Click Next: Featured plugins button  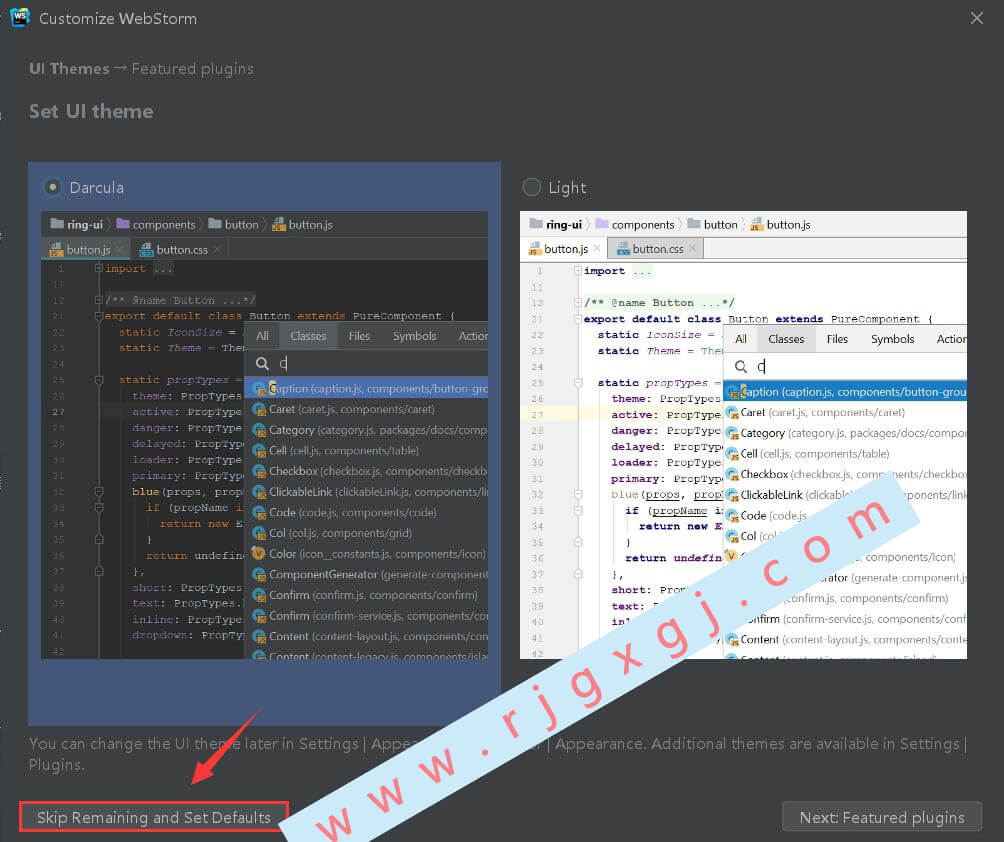pos(882,817)
